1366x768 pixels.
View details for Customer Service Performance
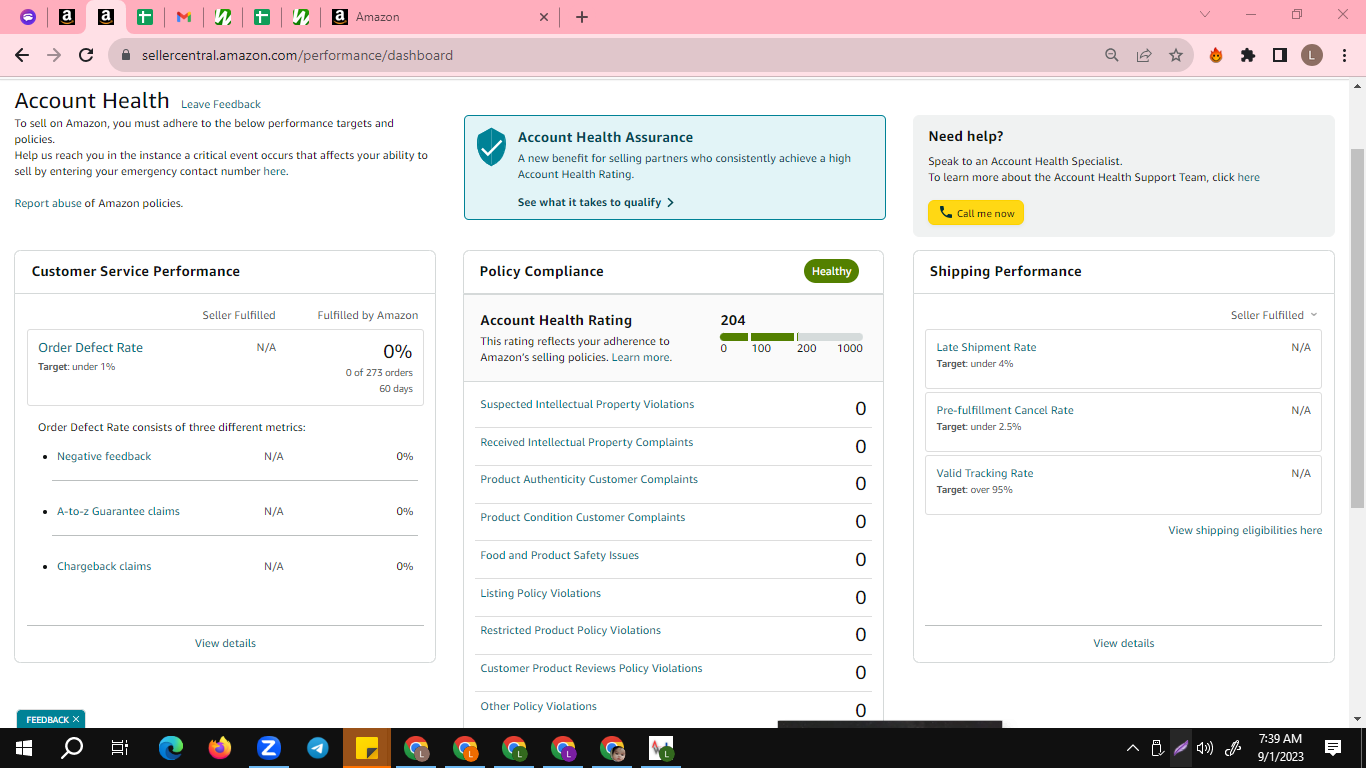pos(225,644)
